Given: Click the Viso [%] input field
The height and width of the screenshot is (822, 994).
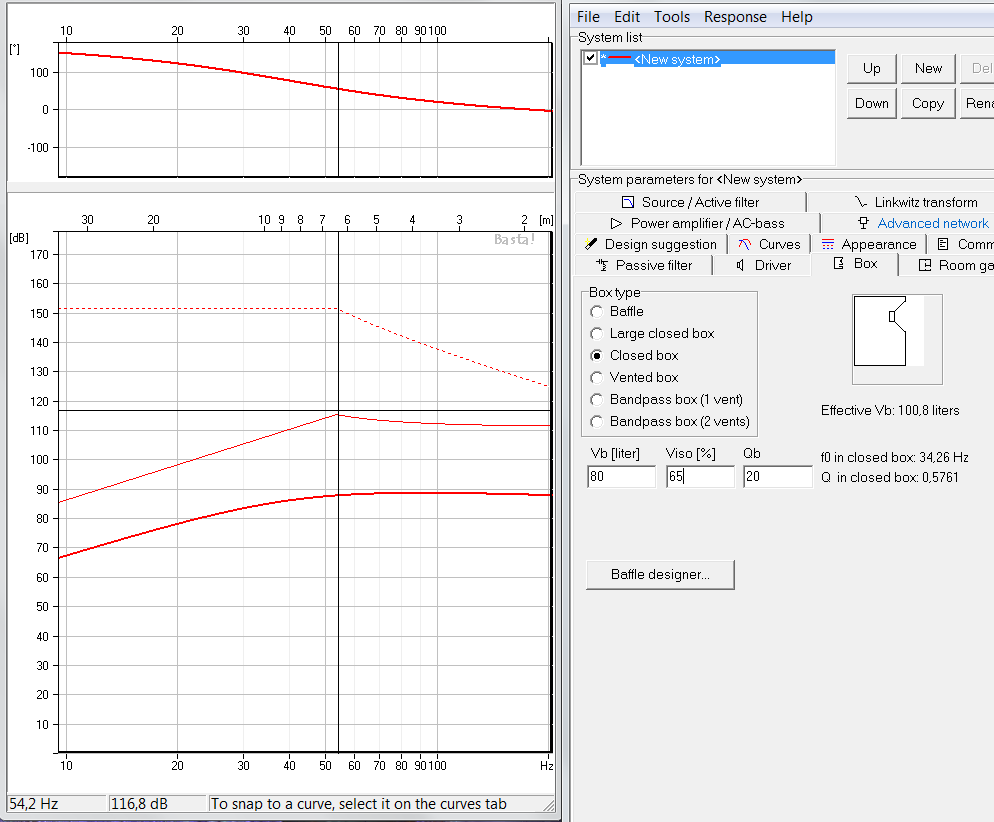Looking at the screenshot, I should [700, 476].
